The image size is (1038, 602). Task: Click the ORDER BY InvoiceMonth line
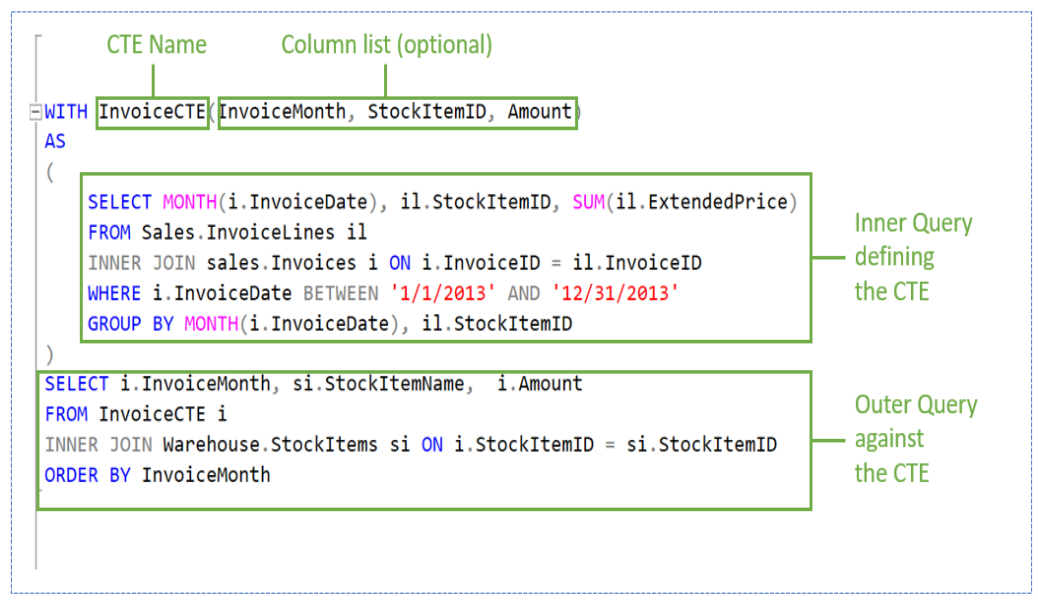[x=157, y=475]
